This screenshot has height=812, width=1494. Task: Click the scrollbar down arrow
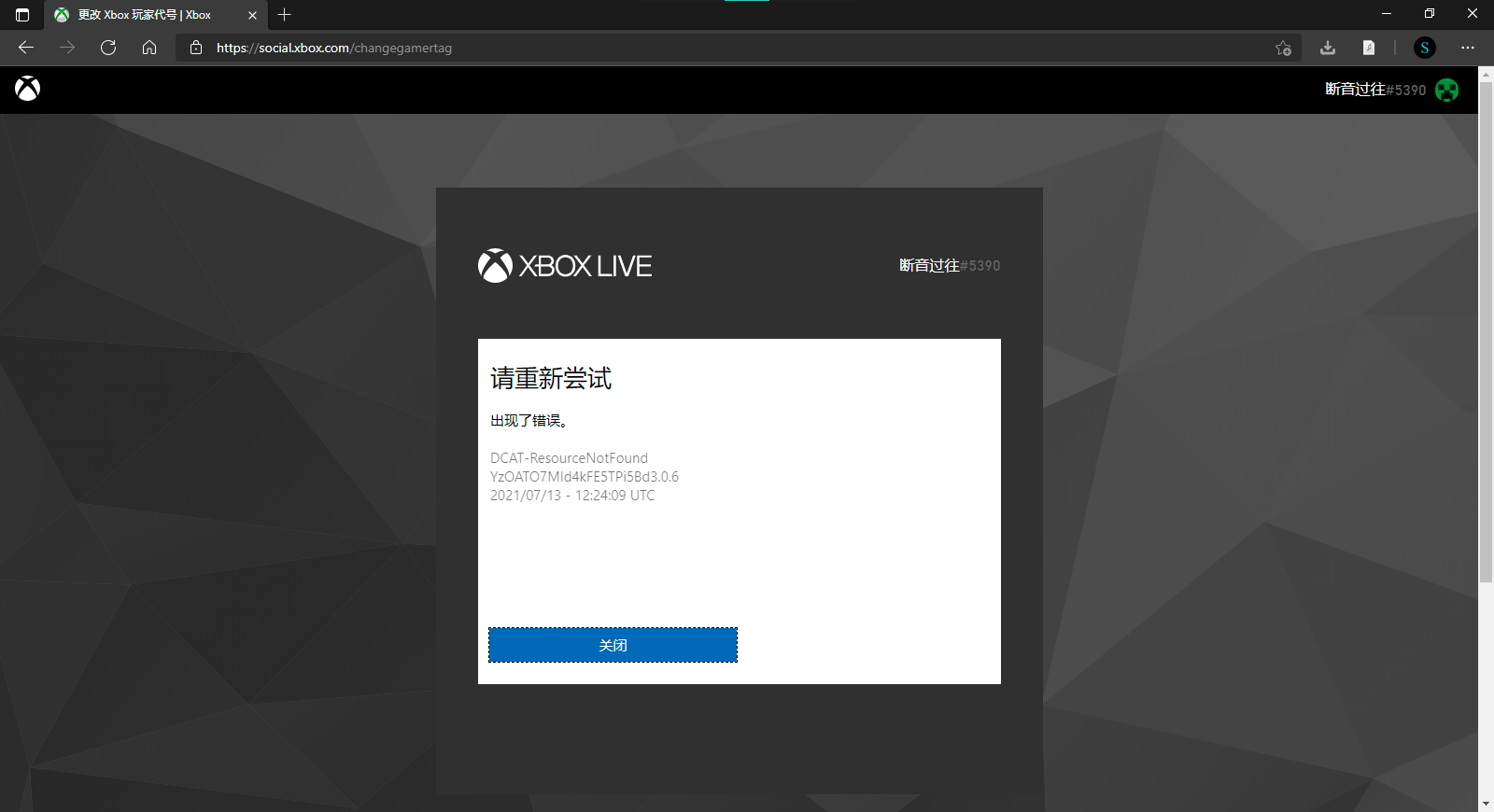[x=1486, y=804]
